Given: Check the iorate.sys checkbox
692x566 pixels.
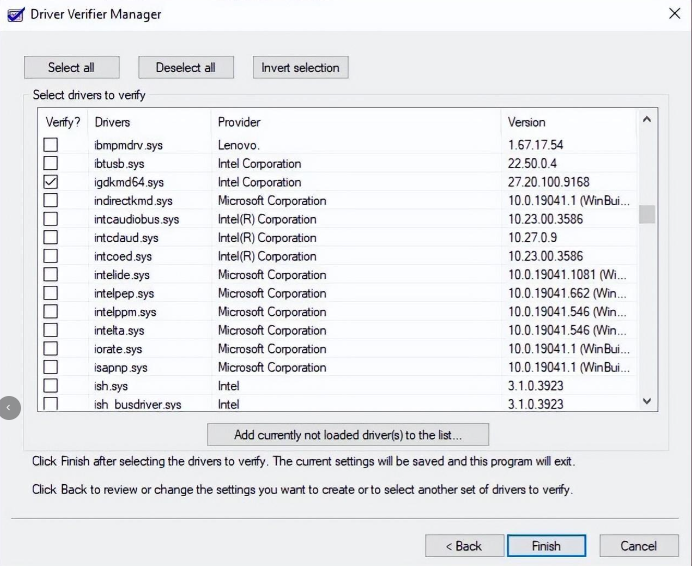Looking at the screenshot, I should (x=51, y=349).
